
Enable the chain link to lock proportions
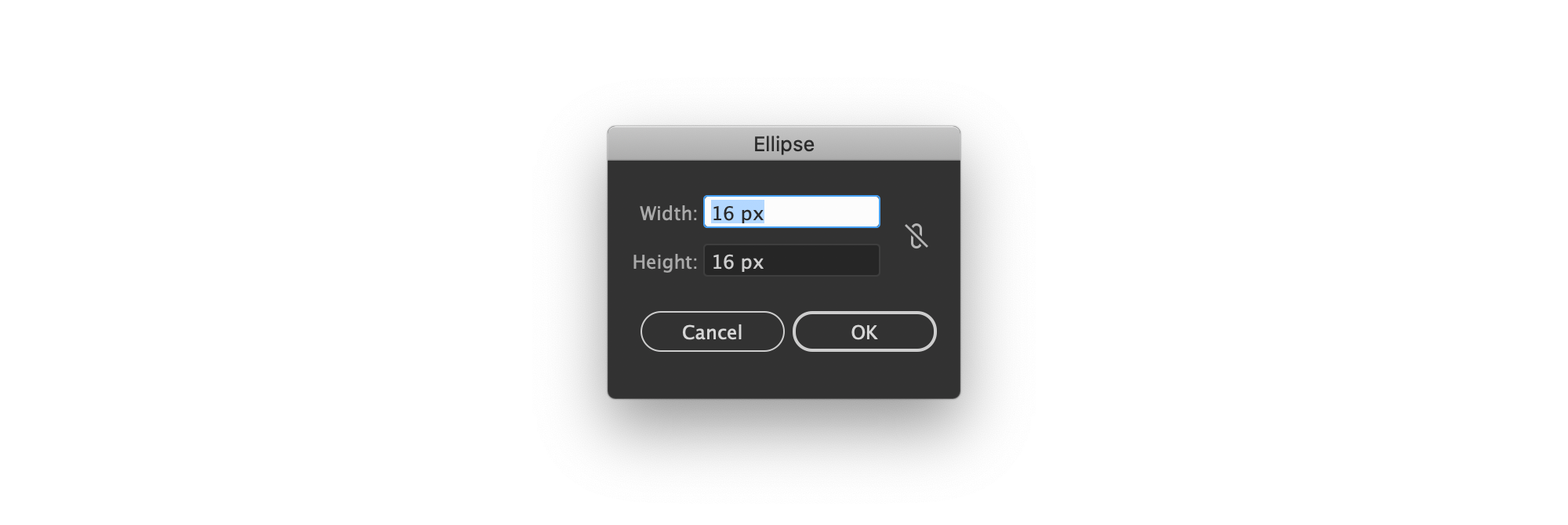[x=916, y=236]
